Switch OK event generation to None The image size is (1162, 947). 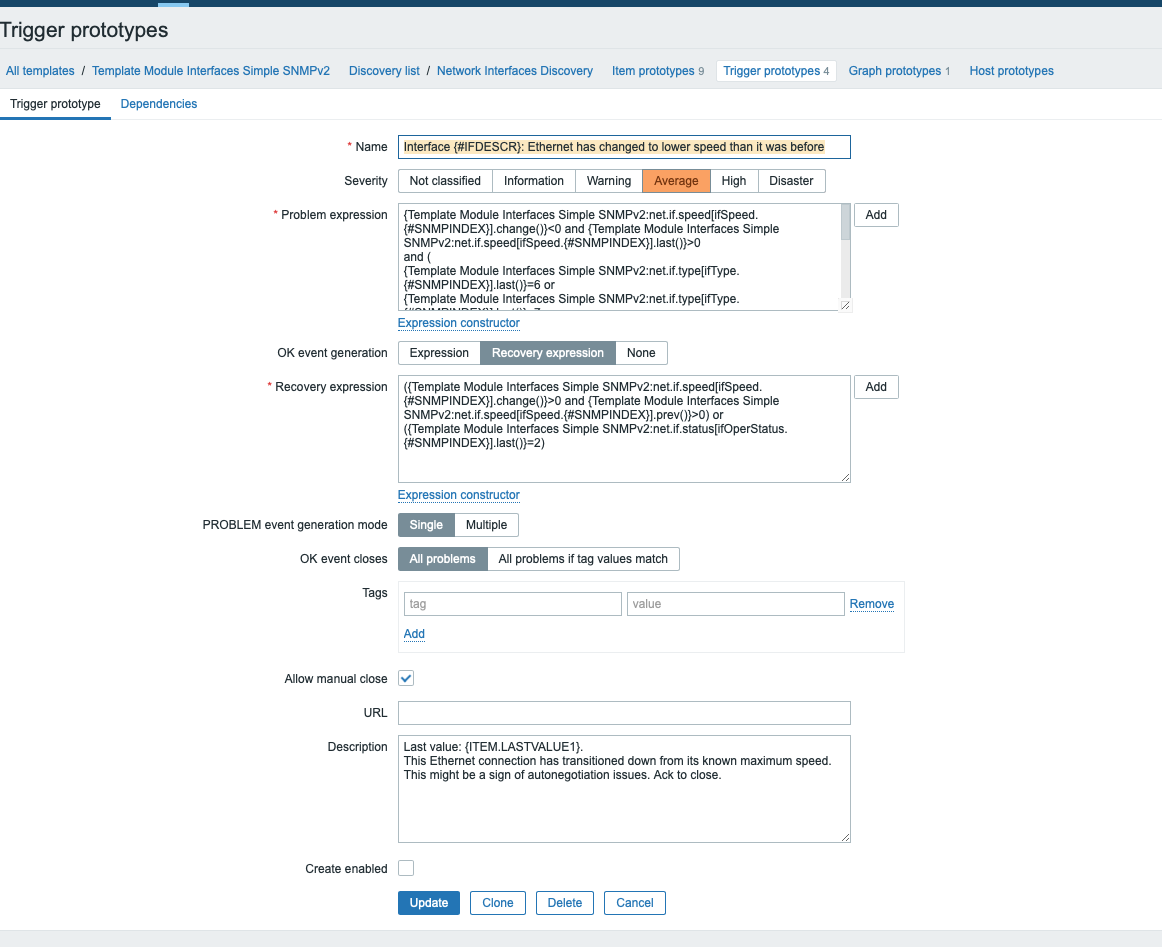[641, 353]
